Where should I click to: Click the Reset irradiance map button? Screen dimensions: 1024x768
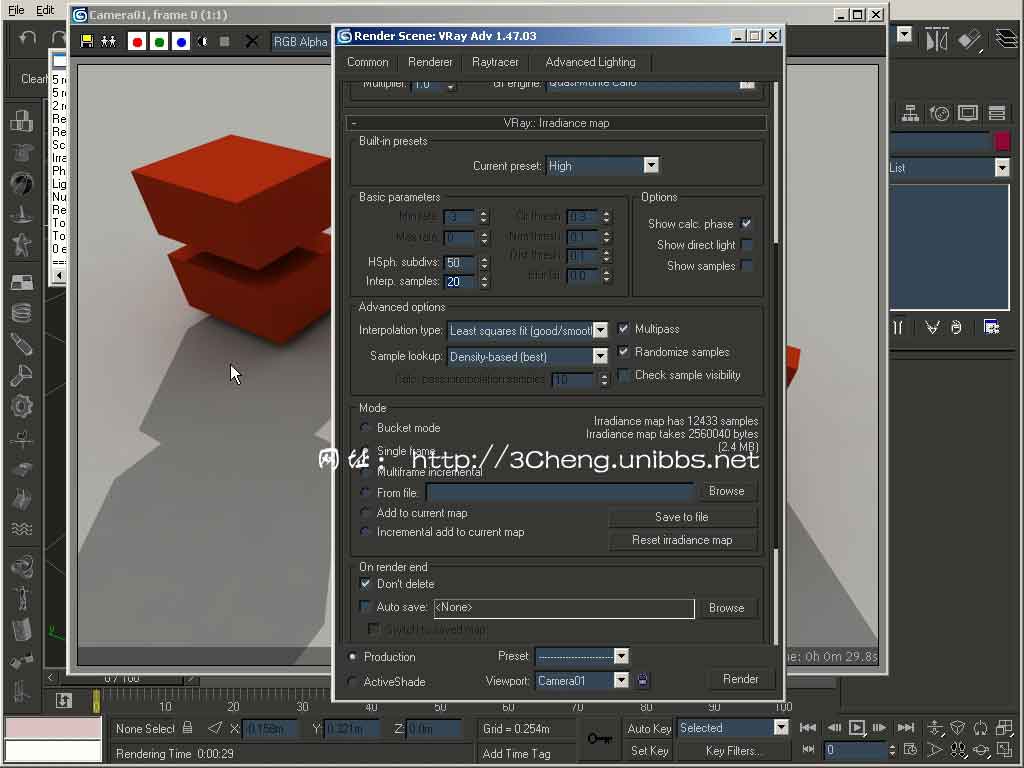click(682, 540)
